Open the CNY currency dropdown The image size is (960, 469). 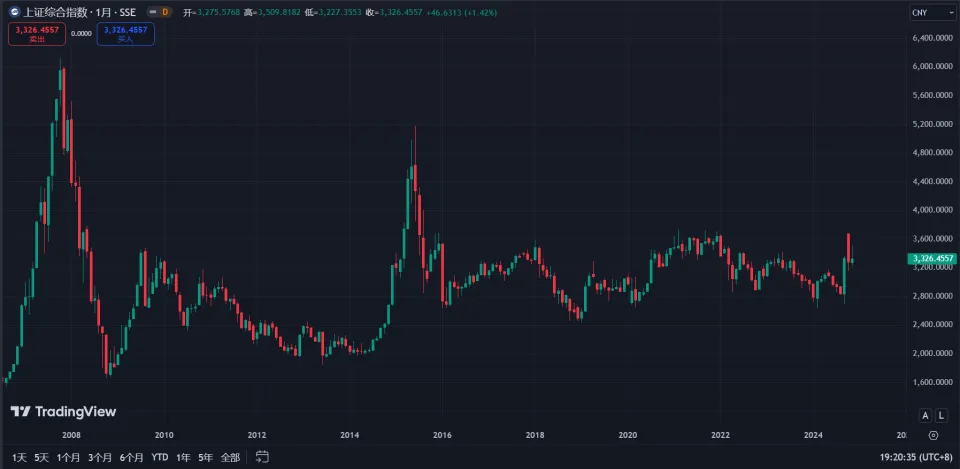(x=931, y=12)
